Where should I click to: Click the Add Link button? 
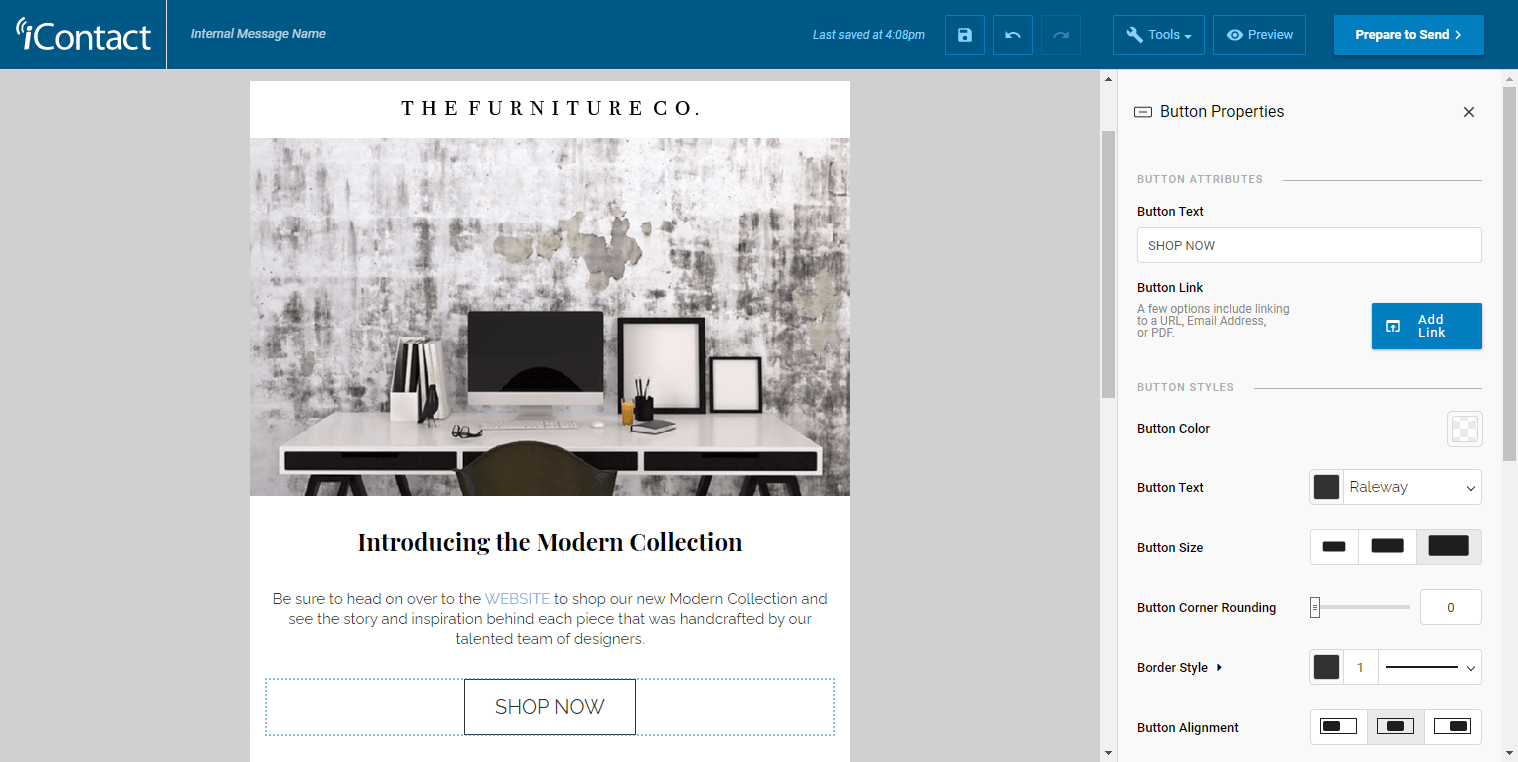click(x=1426, y=326)
